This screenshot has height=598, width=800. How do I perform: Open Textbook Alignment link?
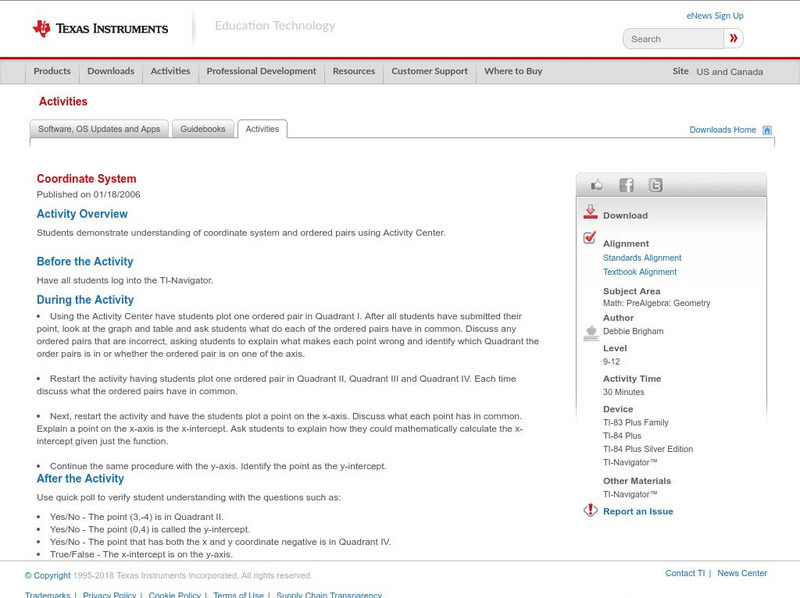640,272
